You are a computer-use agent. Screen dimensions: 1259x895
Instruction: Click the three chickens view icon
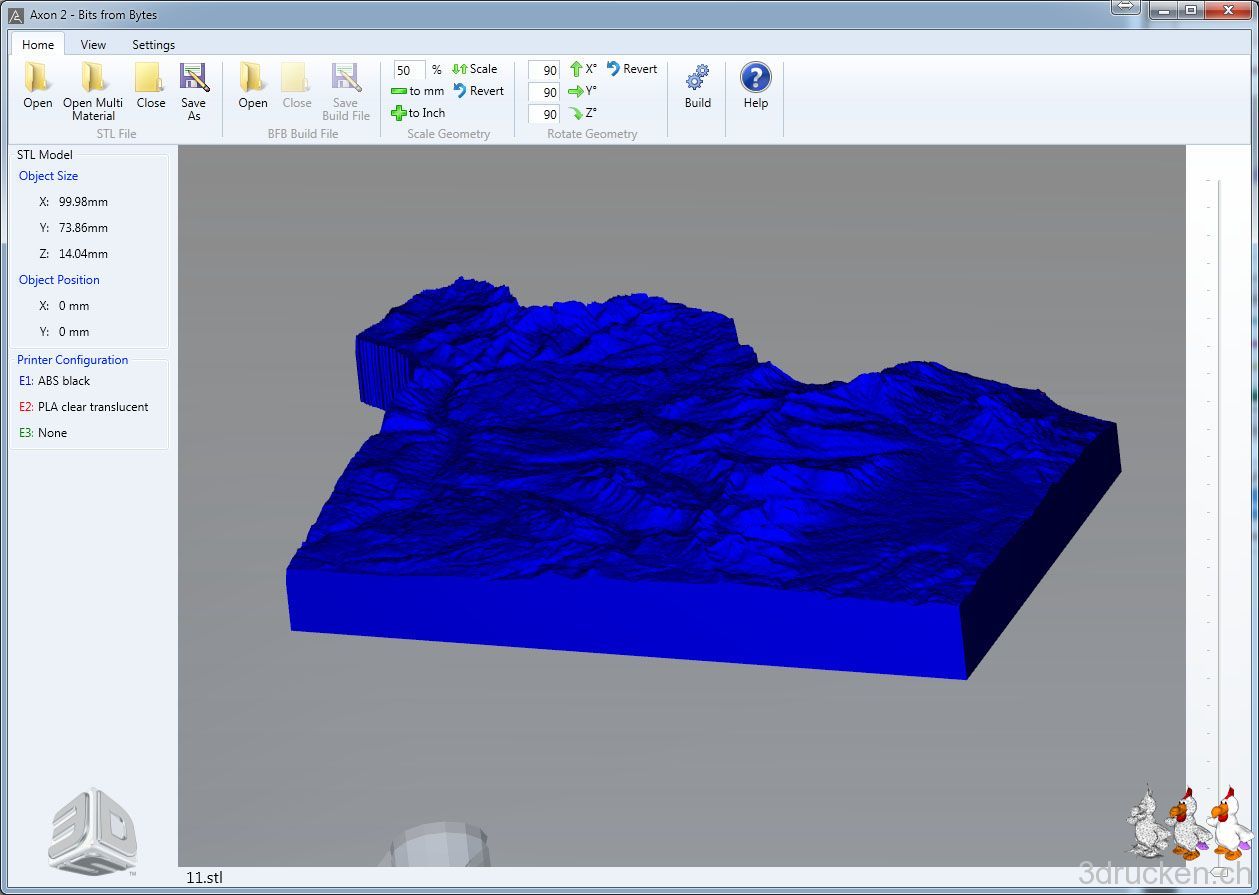coord(1189,822)
